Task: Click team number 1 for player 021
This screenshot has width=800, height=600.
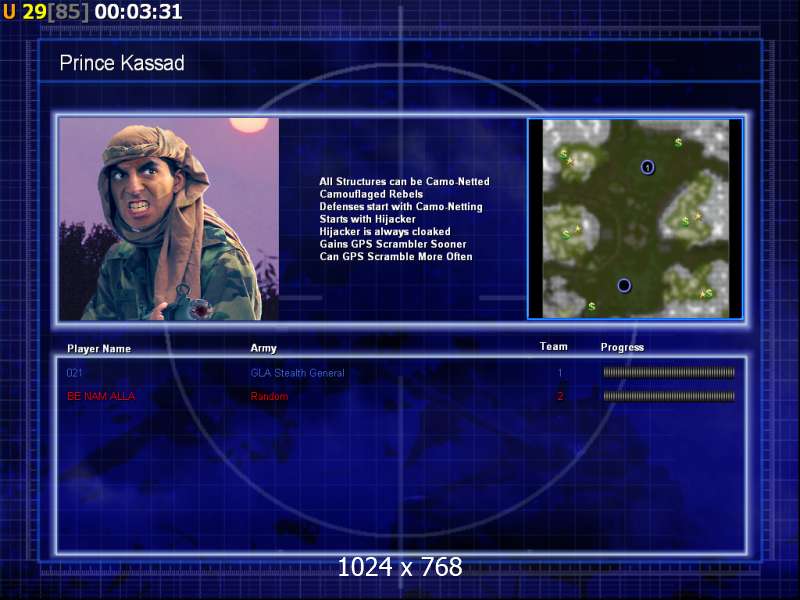Action: point(560,373)
